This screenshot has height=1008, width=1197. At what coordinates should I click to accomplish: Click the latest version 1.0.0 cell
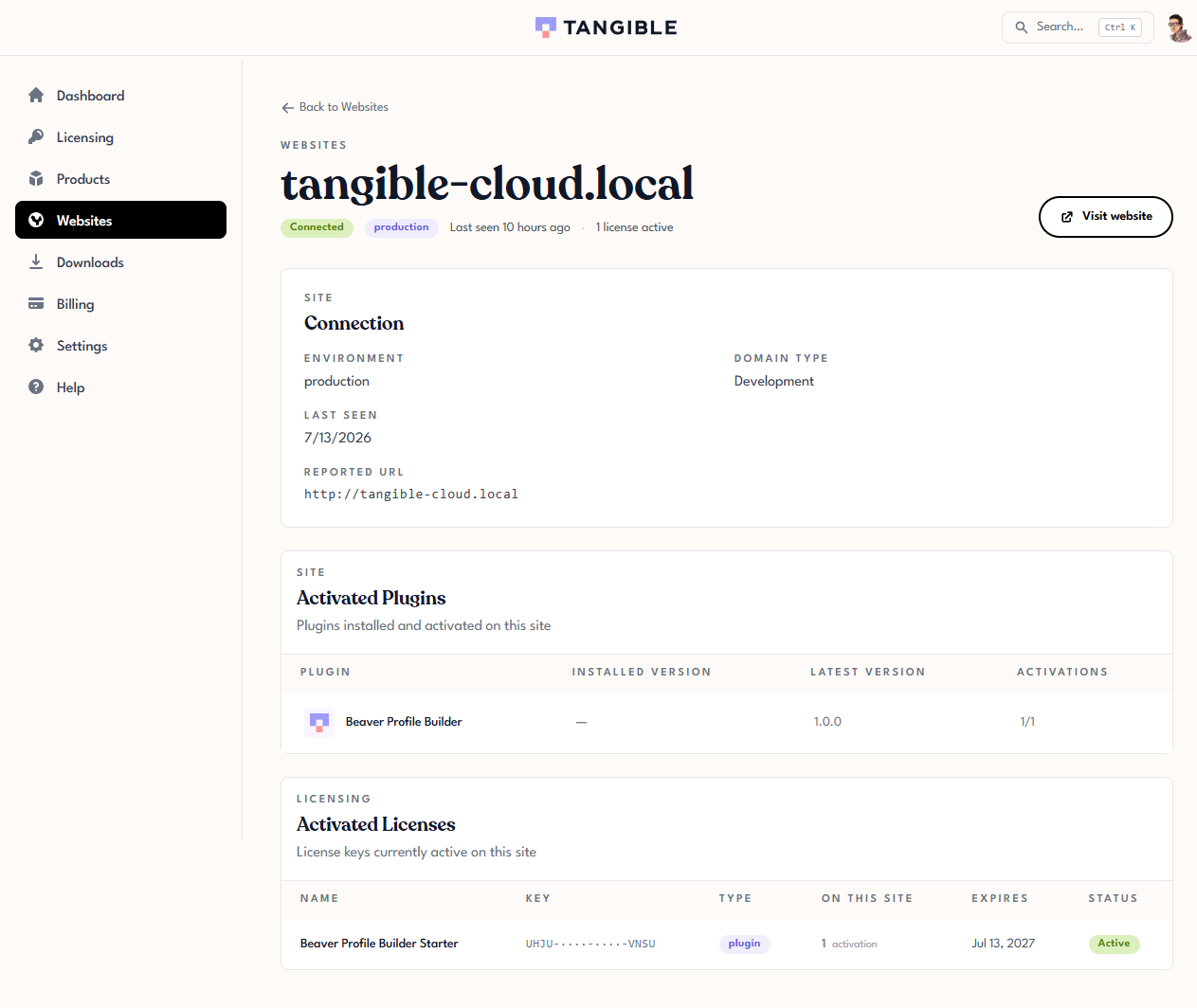point(827,722)
